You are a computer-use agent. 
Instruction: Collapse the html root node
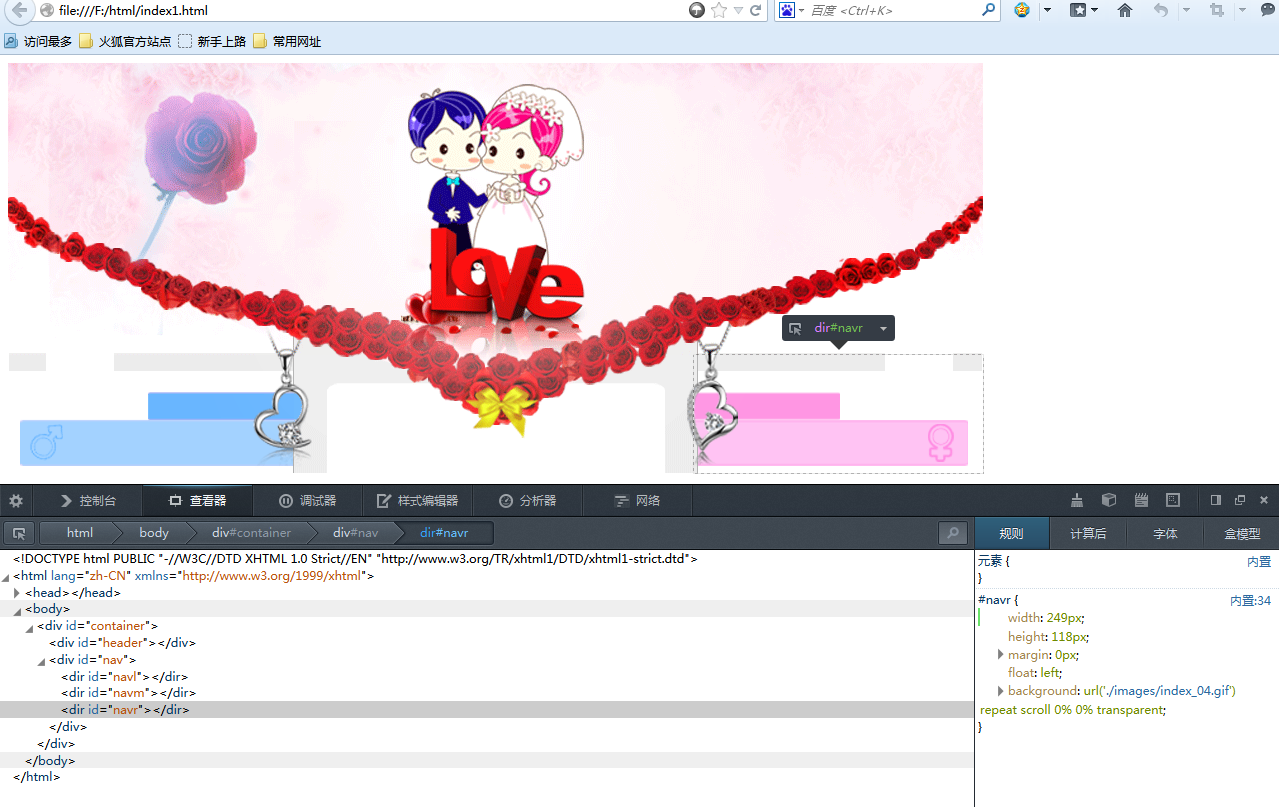(6, 577)
